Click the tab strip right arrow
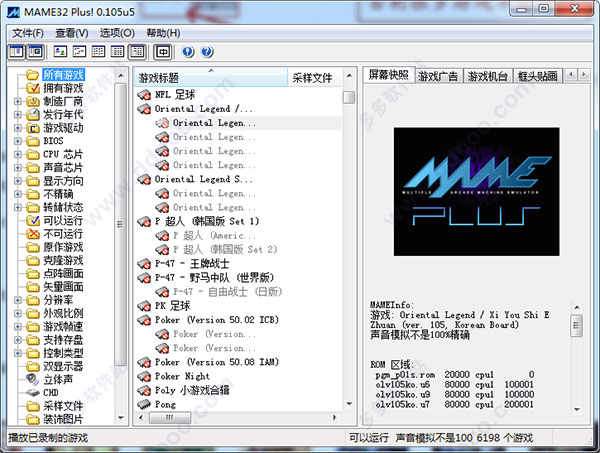Image resolution: width=600 pixels, height=453 pixels. tap(584, 74)
